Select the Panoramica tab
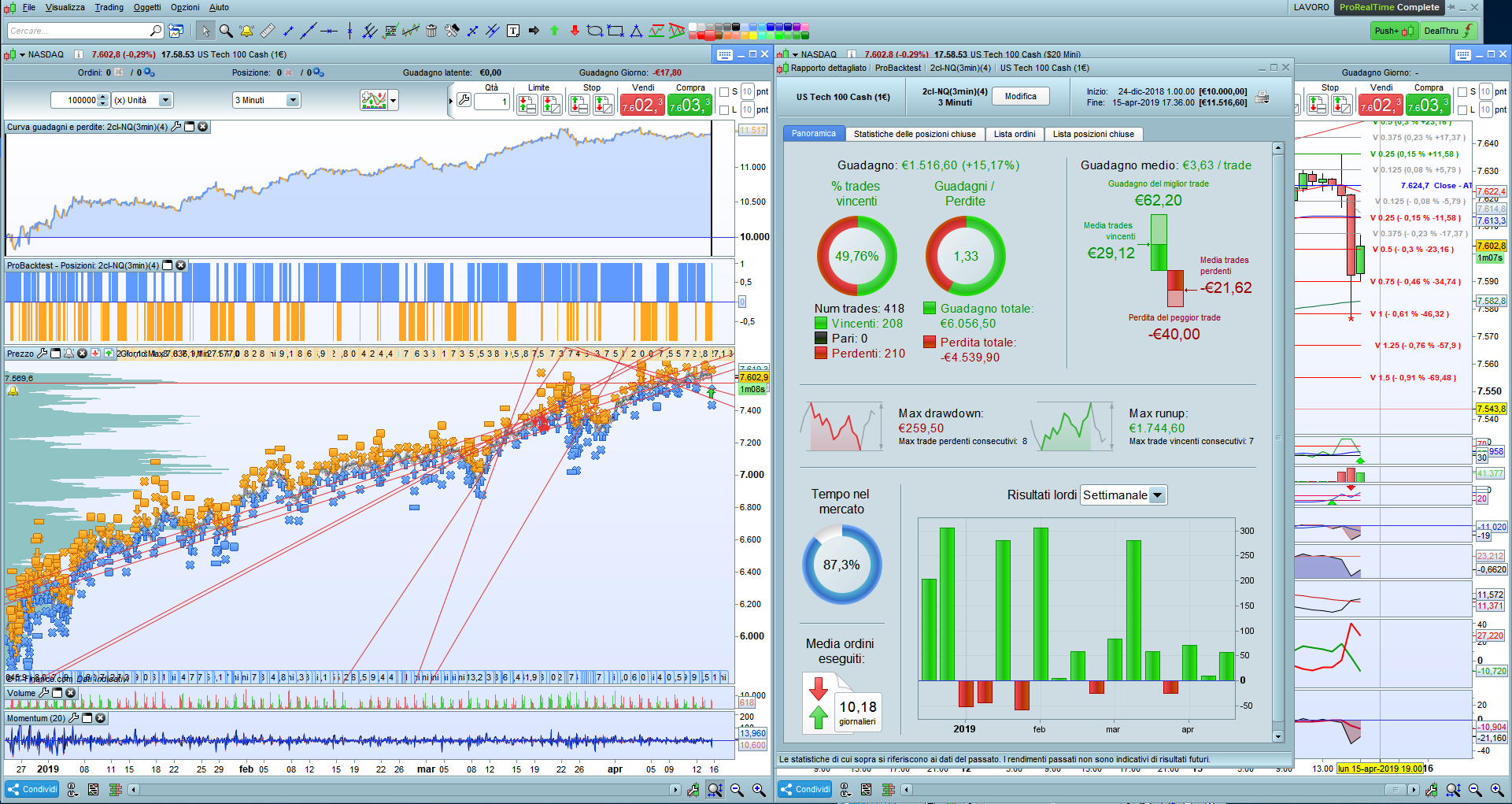Image resolution: width=1512 pixels, height=804 pixels. [x=814, y=134]
